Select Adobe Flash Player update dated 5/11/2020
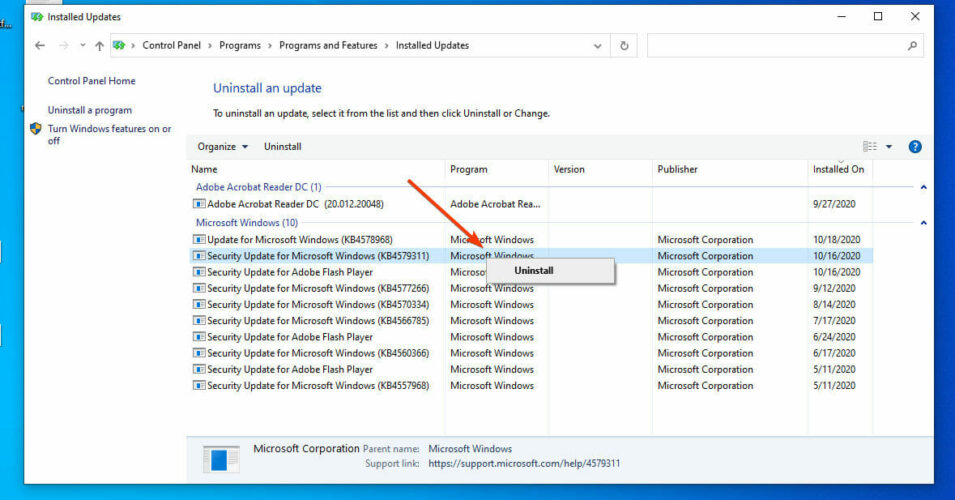 531,370
